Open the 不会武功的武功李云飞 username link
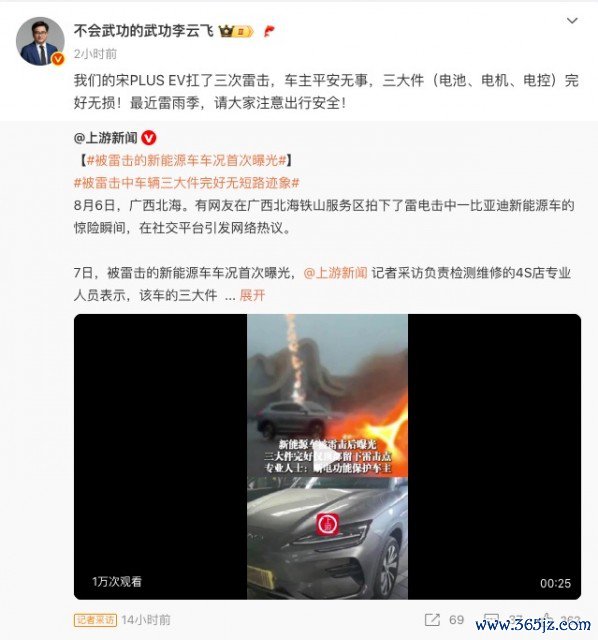598x640 pixels. click(x=144, y=31)
